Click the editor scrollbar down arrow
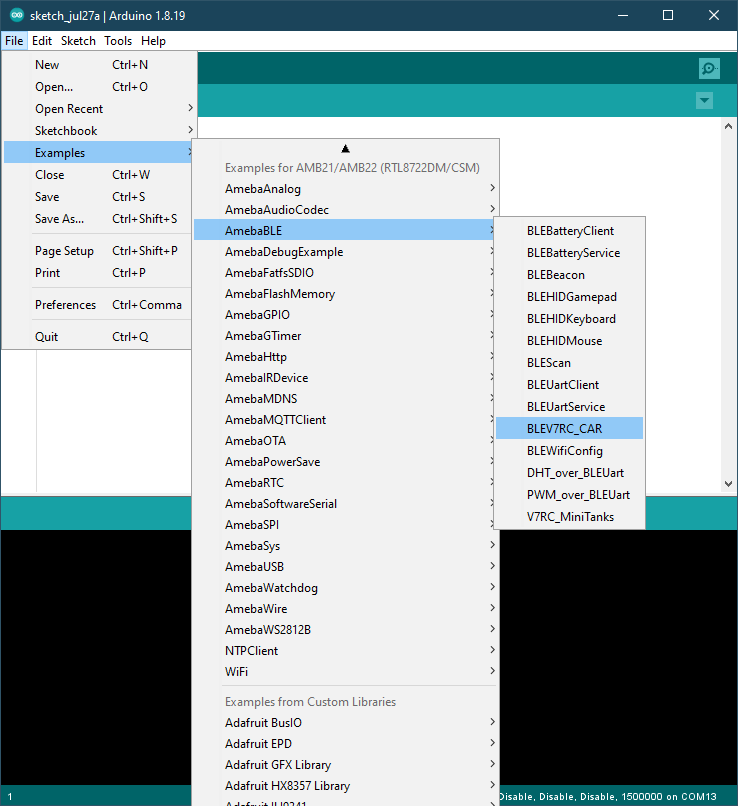Viewport: 738px width, 806px height. [x=728, y=483]
